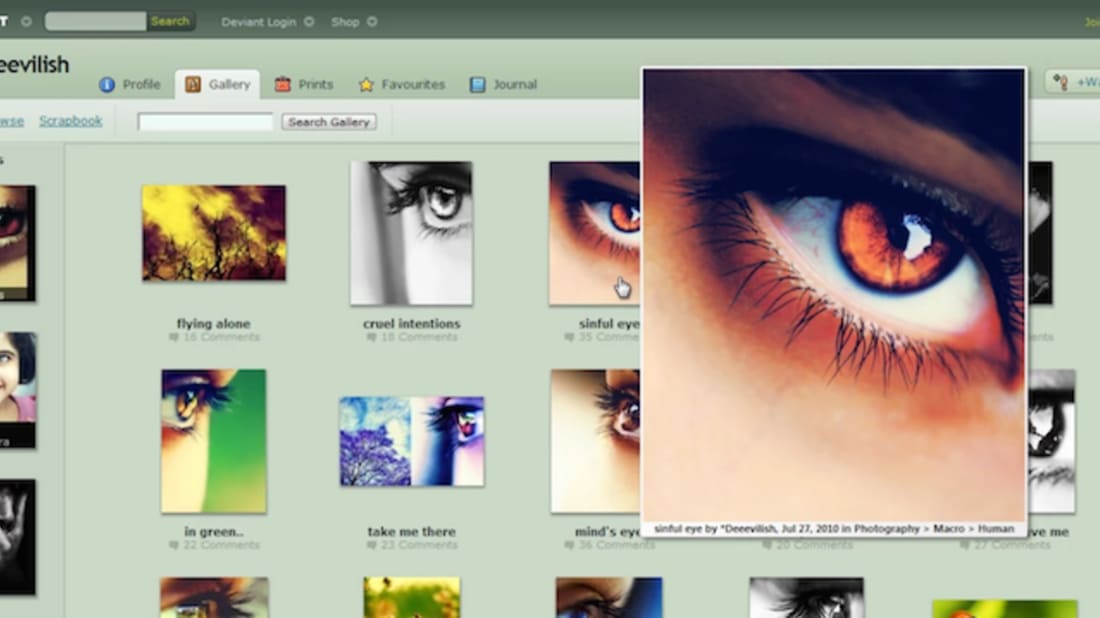Expand the Shop dropdown arrow
The width and height of the screenshot is (1100, 618).
(x=372, y=21)
